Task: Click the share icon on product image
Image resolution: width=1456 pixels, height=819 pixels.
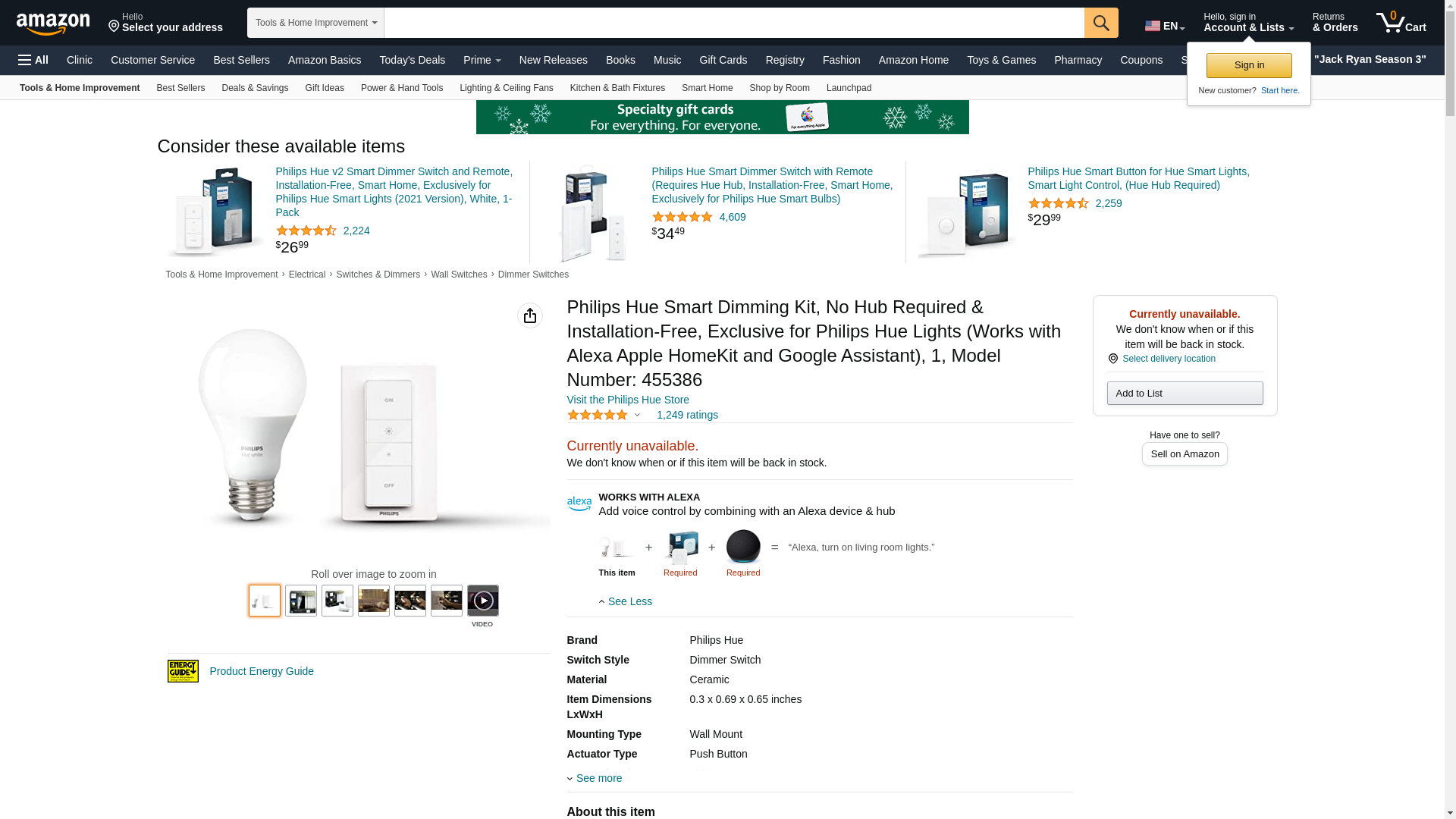Action: pyautogui.click(x=530, y=315)
